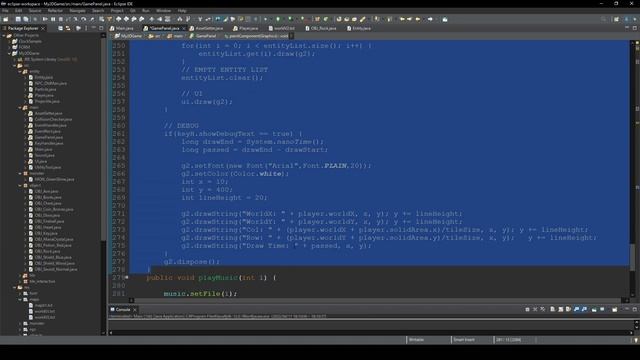Screen dimensions: 640x360
Task: Click the green Run toolbar icon
Action: [x=278, y=19]
